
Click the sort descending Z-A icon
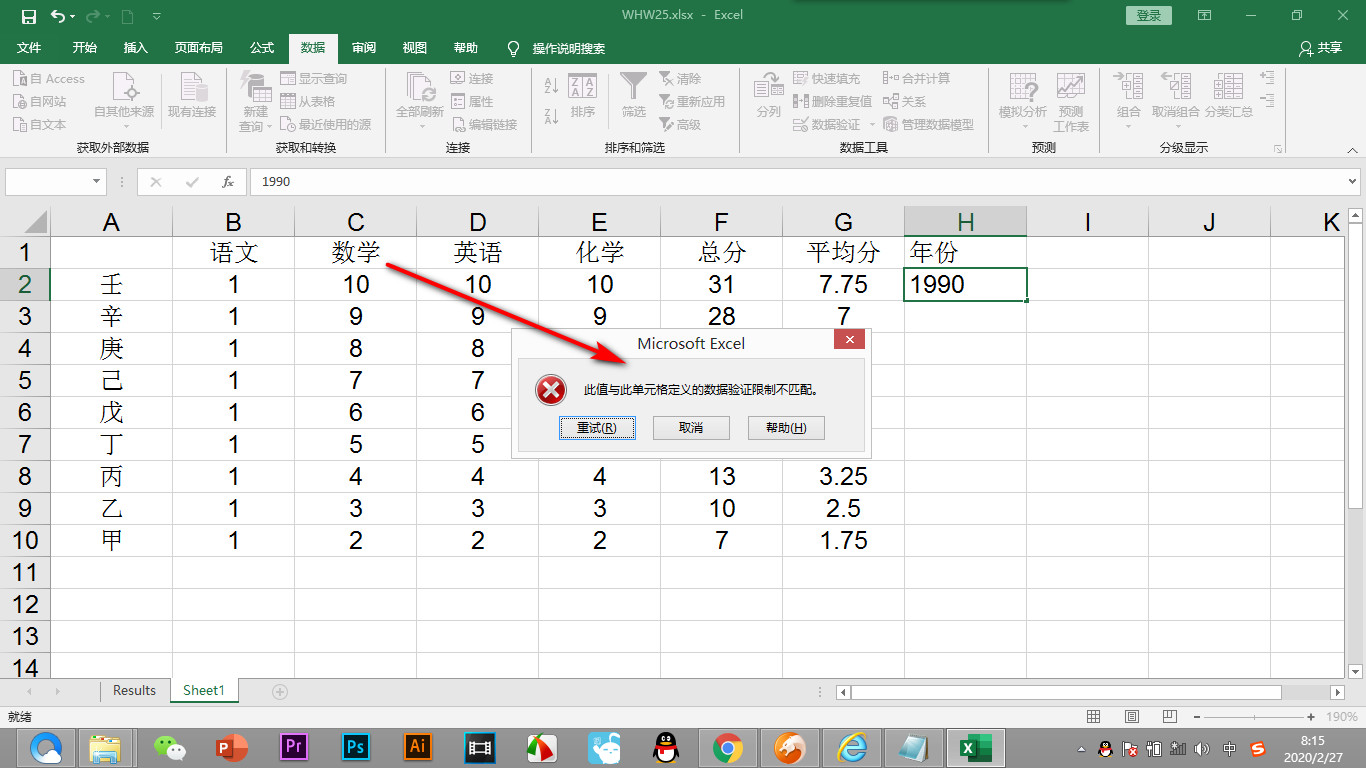pos(551,116)
